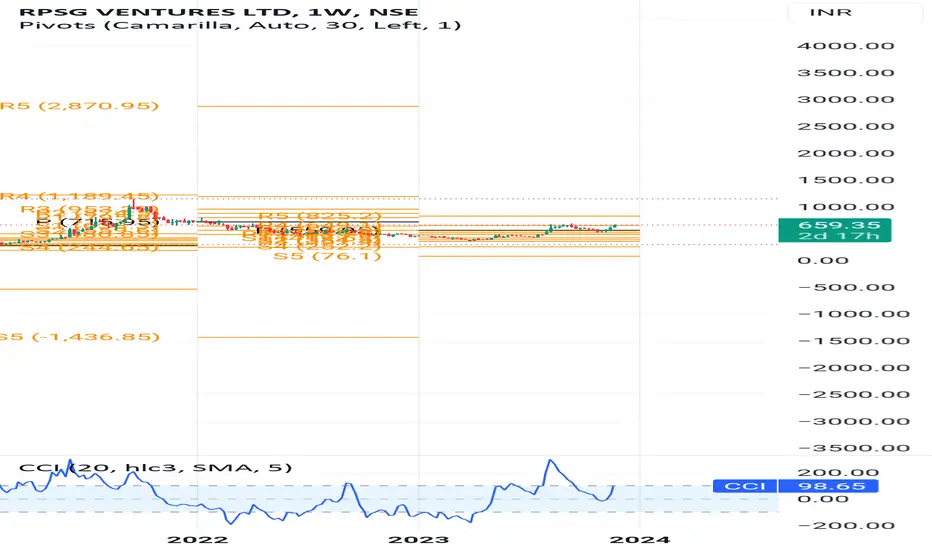The height and width of the screenshot is (550, 932).
Task: Click the blue CCI label badge
Action: point(745,486)
